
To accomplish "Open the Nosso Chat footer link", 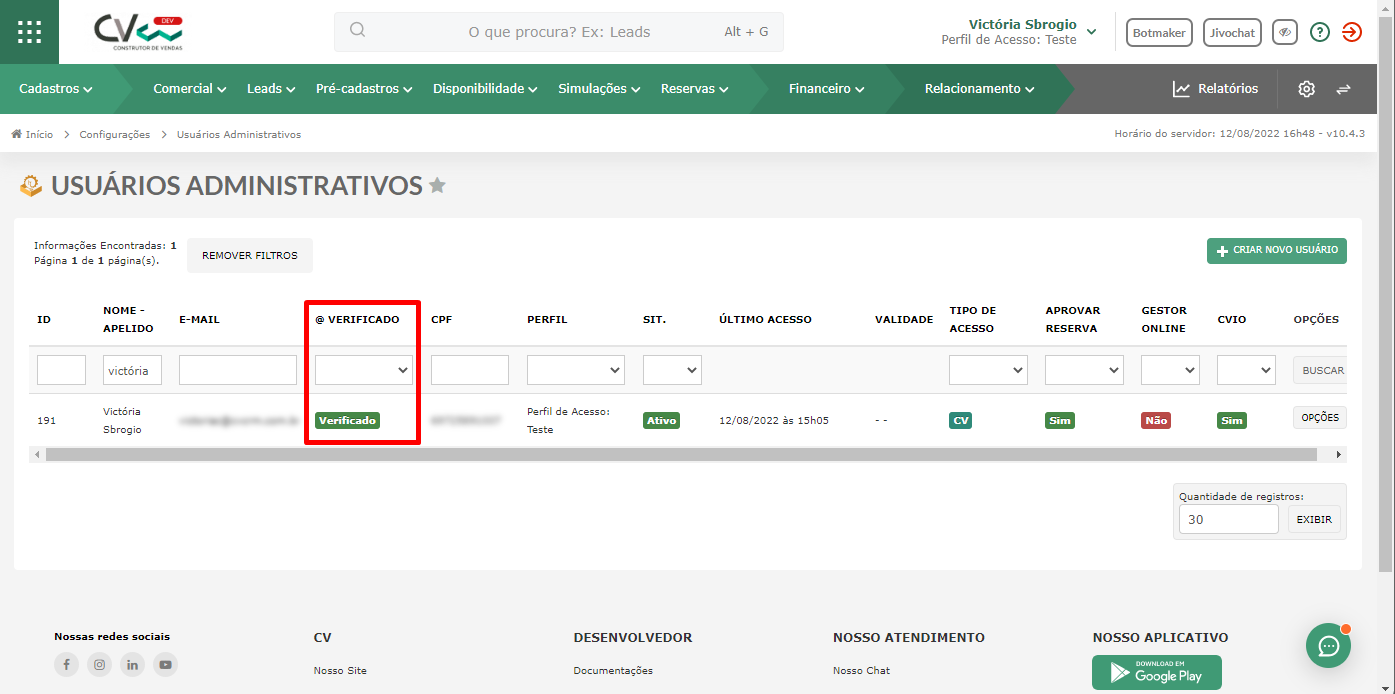I will (x=861, y=670).
